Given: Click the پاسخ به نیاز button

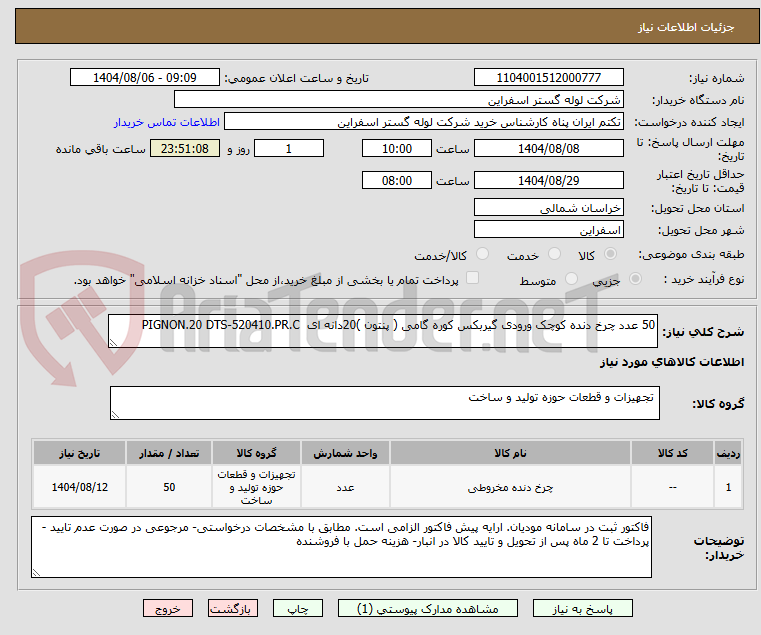Looking at the screenshot, I should click(x=583, y=608).
